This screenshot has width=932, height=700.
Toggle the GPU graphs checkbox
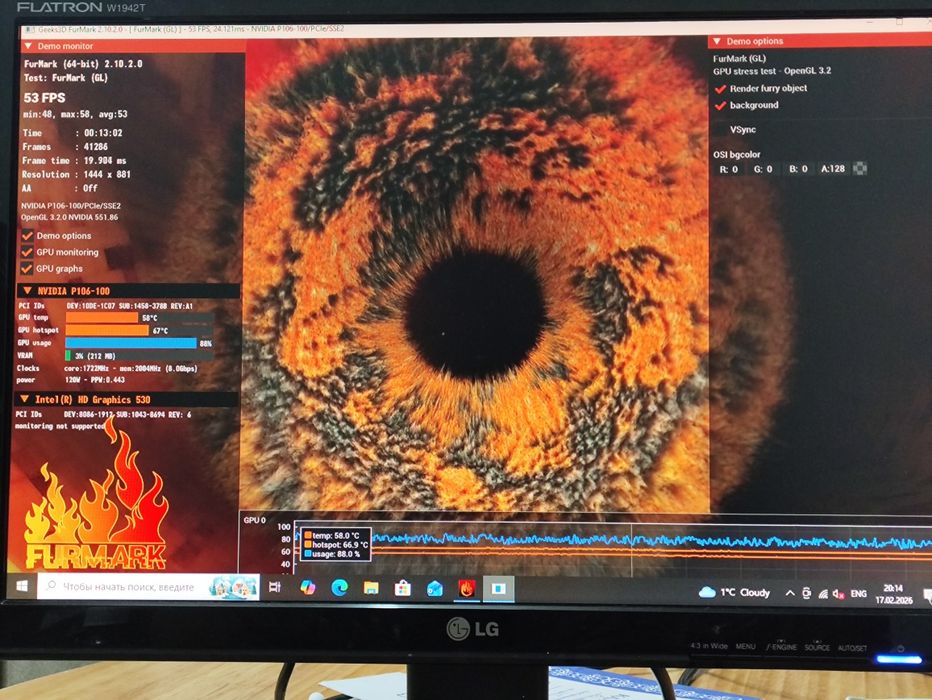(27, 268)
